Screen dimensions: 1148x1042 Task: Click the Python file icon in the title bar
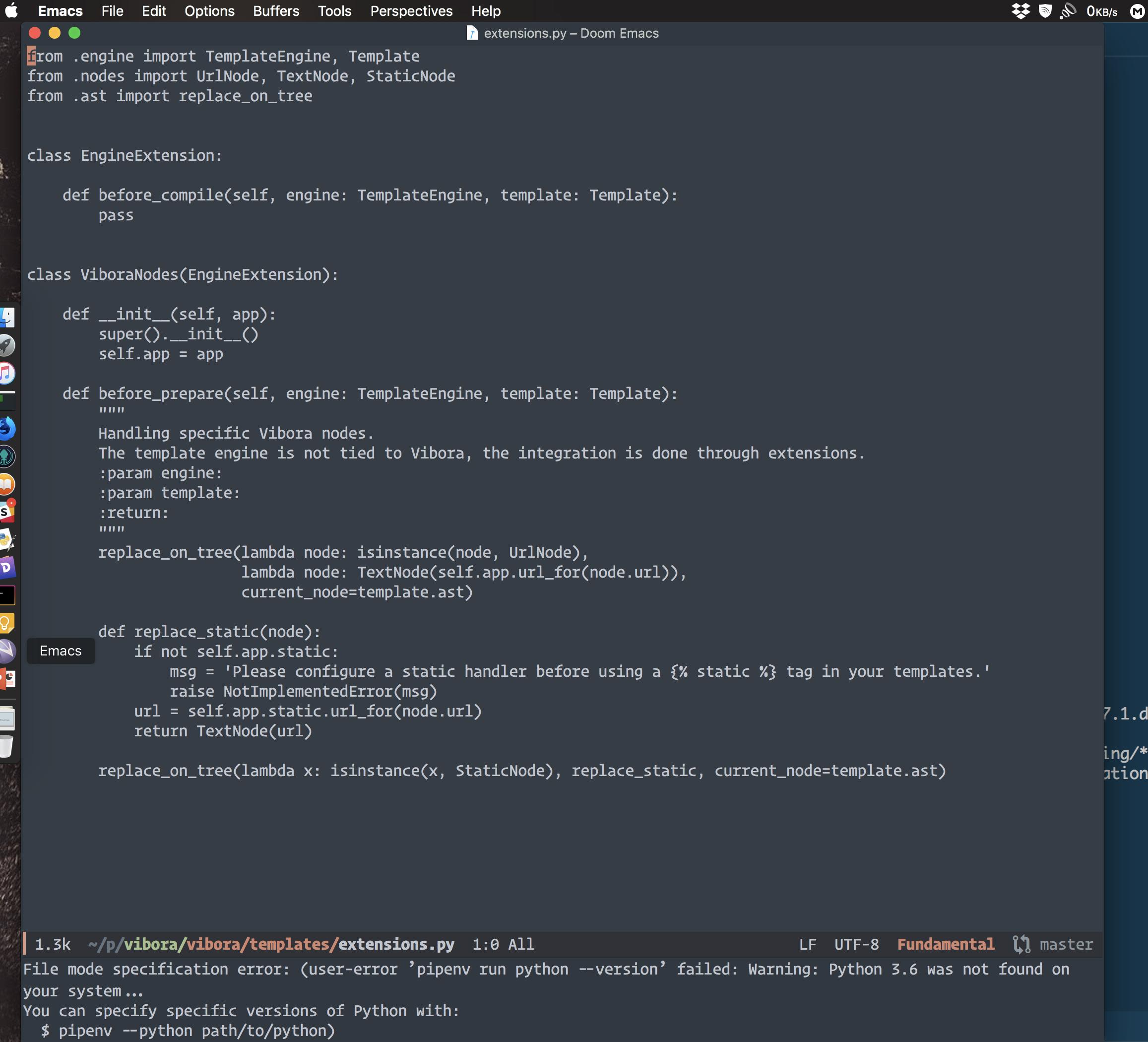(x=472, y=33)
